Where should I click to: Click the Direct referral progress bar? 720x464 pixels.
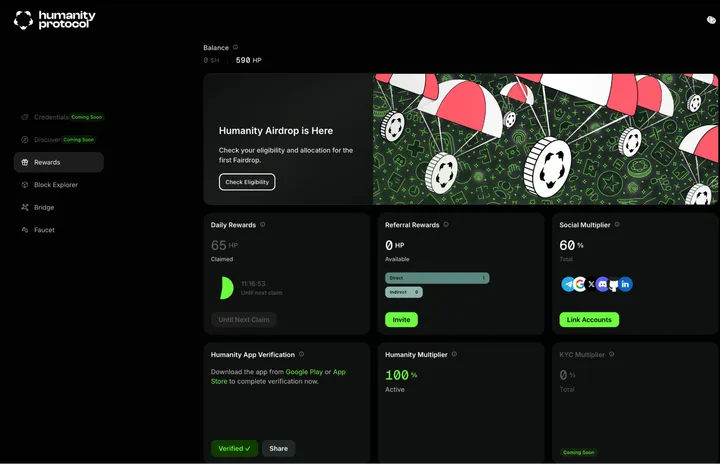[437, 278]
